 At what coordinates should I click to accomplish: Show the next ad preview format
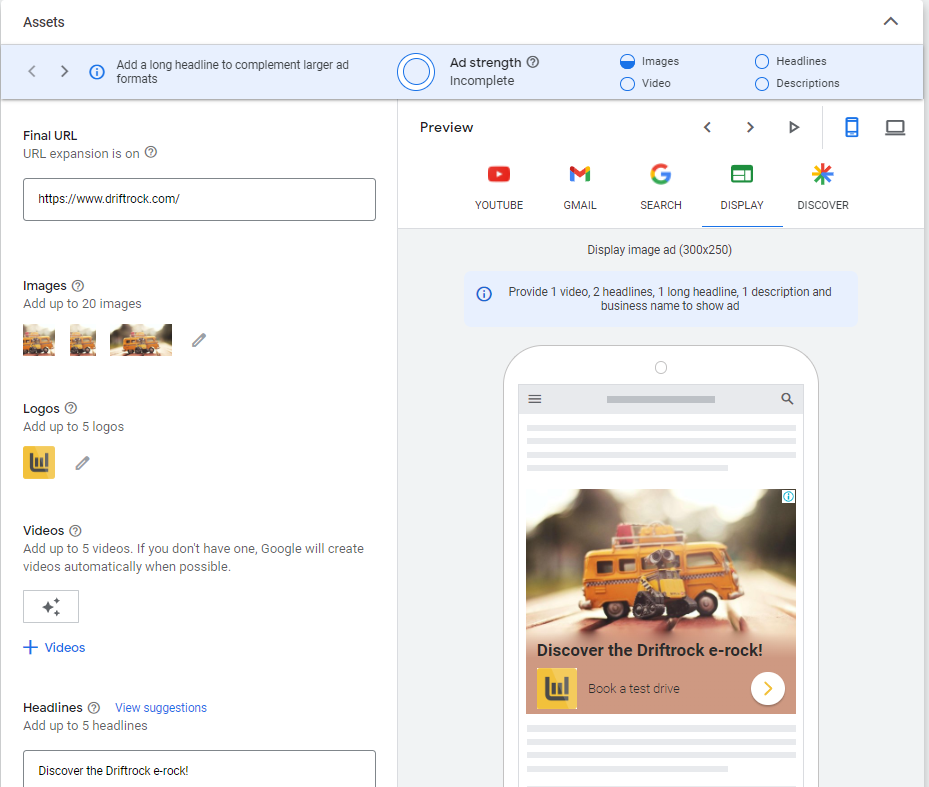[x=750, y=127]
